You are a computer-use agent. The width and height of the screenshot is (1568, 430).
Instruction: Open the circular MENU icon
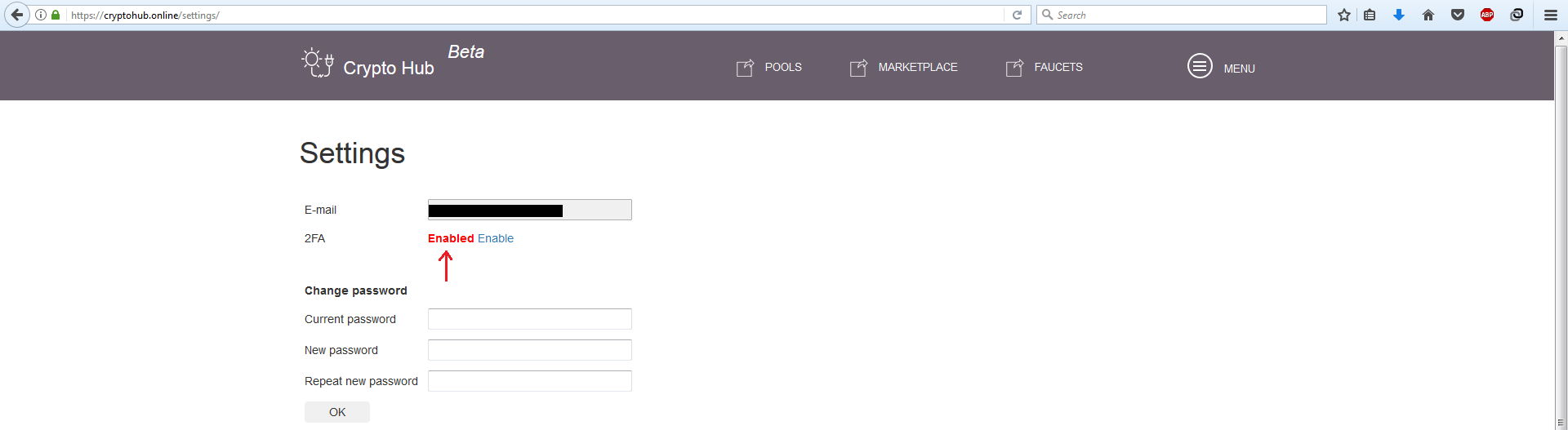click(x=1200, y=66)
